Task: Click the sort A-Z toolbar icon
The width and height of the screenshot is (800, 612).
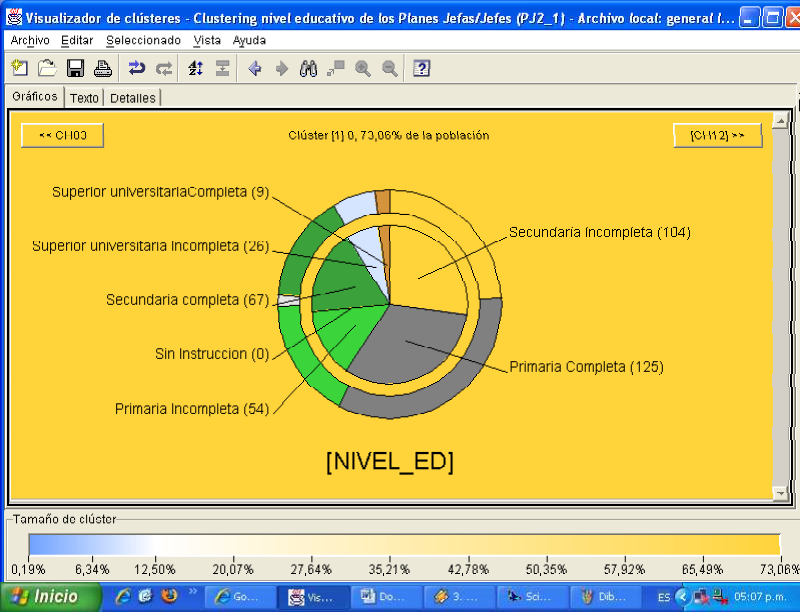Action: [x=196, y=68]
